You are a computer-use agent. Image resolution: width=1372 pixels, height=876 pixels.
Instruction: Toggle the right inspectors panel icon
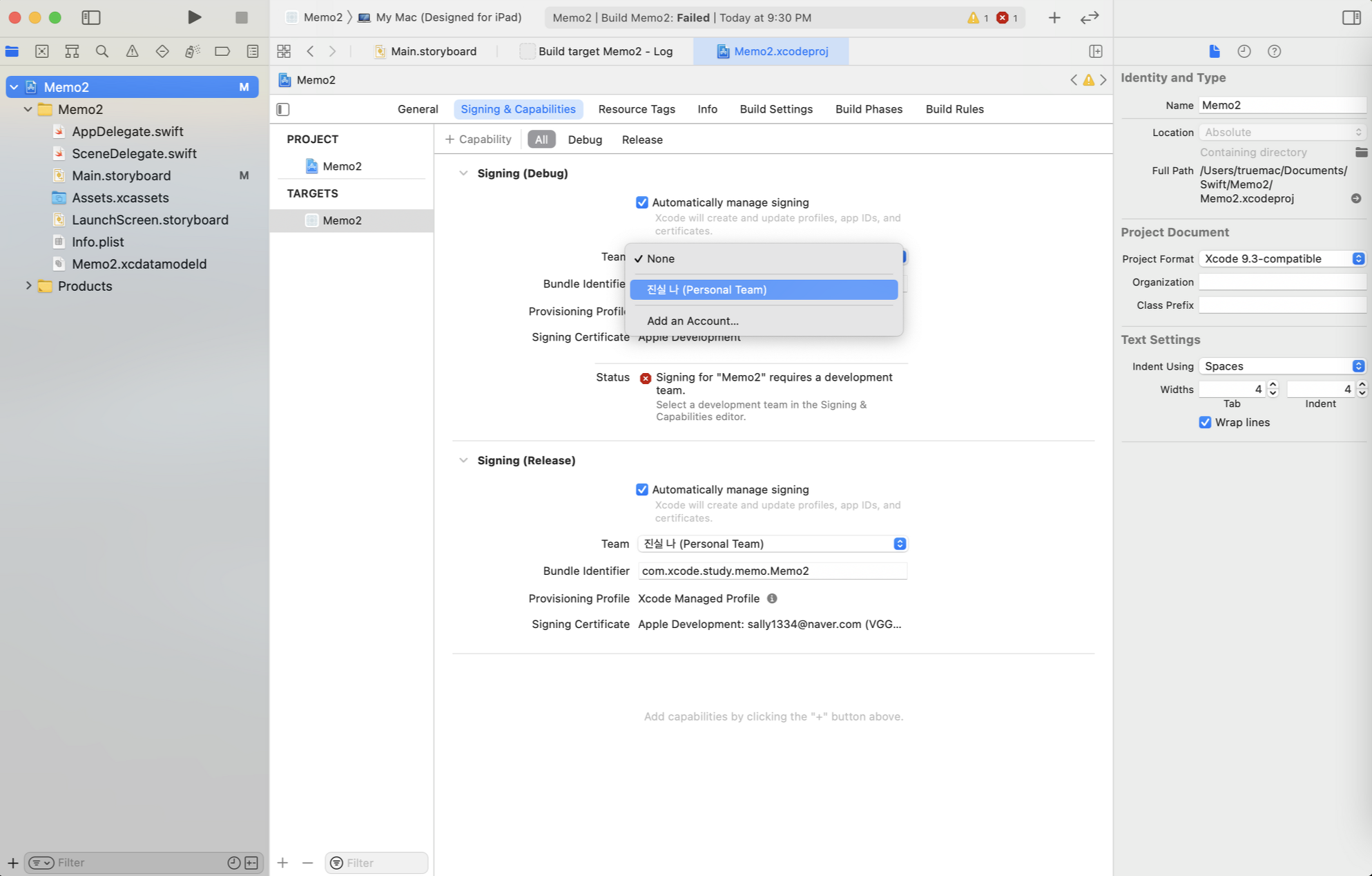1351,17
